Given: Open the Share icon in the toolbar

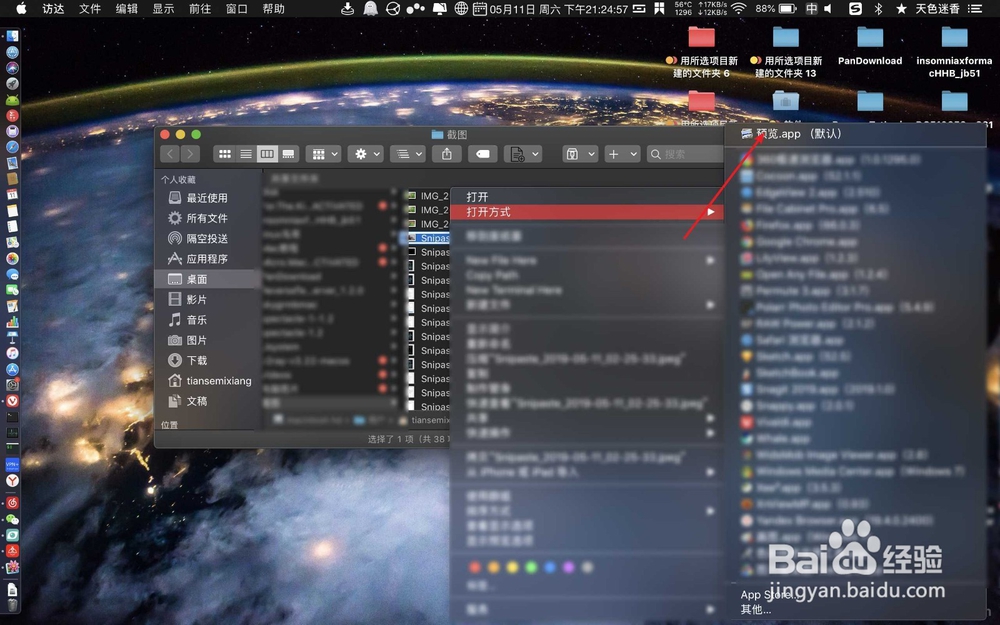Looking at the screenshot, I should point(446,152).
